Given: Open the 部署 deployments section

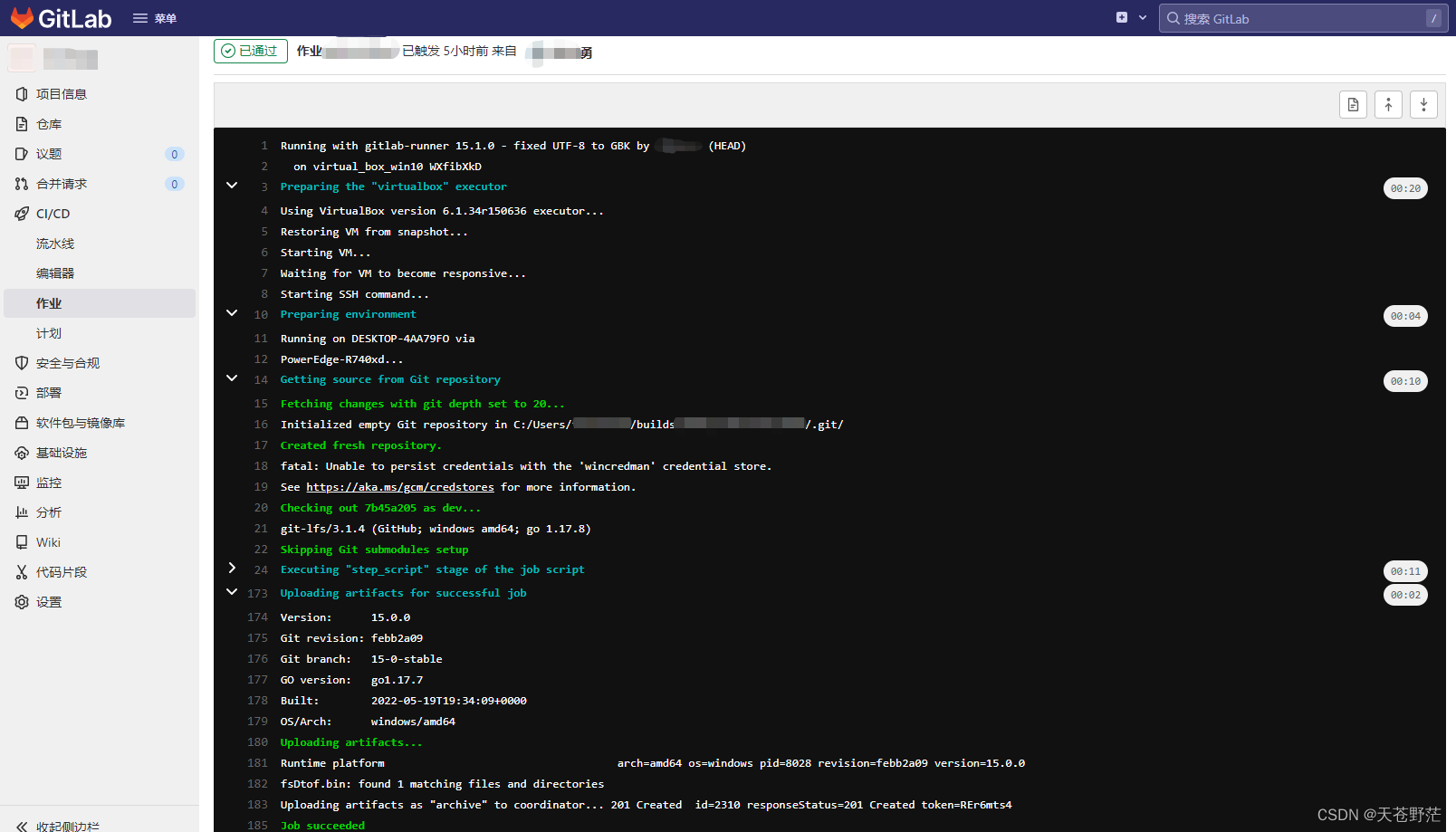Looking at the screenshot, I should click(x=50, y=392).
